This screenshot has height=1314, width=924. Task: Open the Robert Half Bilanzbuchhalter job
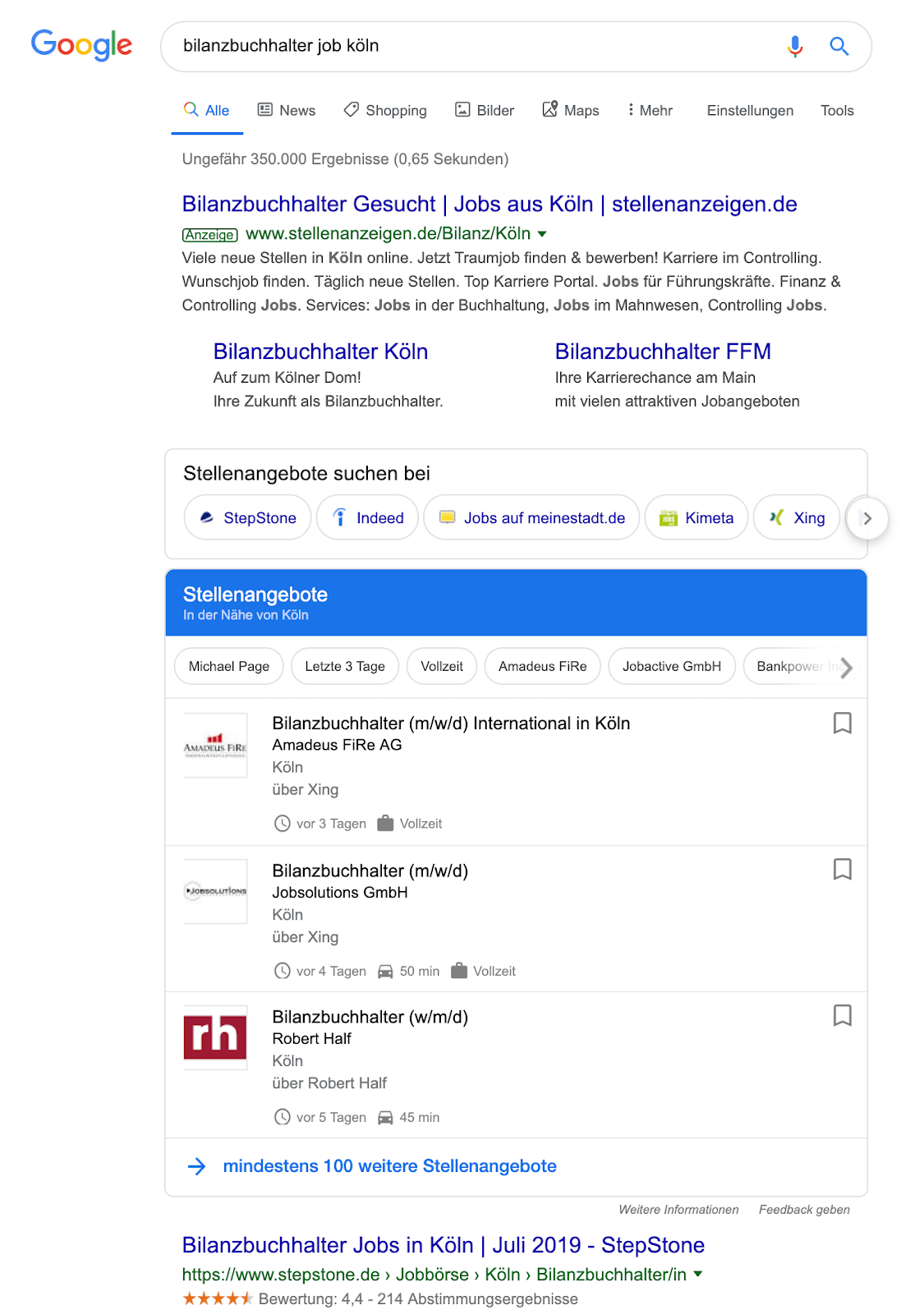[370, 1017]
